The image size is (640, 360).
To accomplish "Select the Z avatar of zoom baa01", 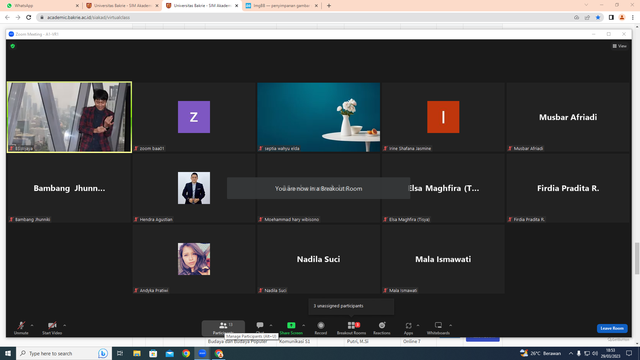I will click(x=194, y=117).
